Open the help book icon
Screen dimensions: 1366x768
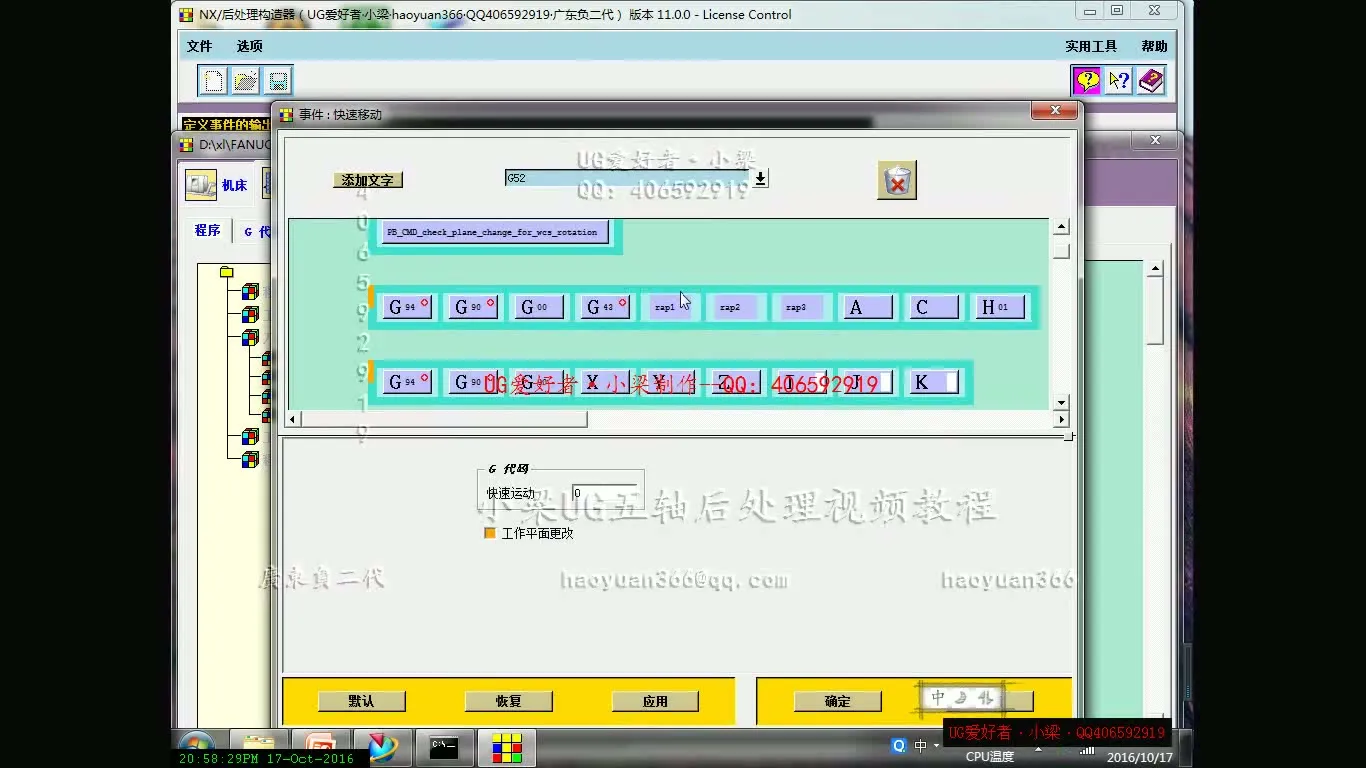tap(1150, 80)
